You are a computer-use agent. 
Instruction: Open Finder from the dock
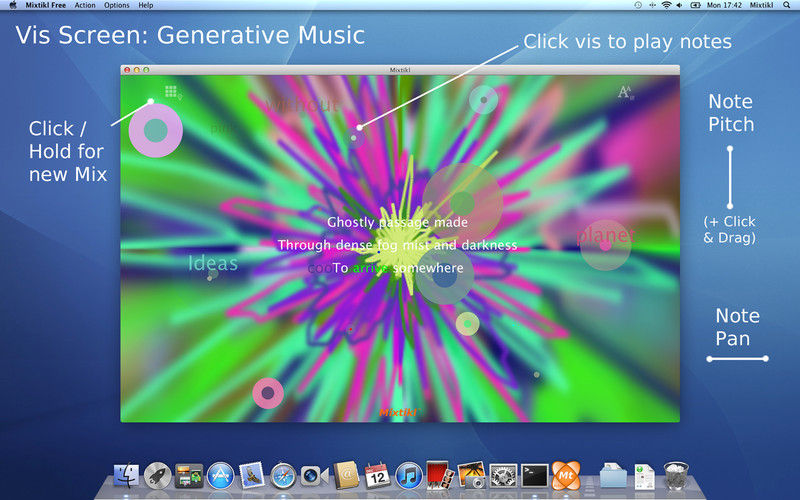[x=126, y=476]
